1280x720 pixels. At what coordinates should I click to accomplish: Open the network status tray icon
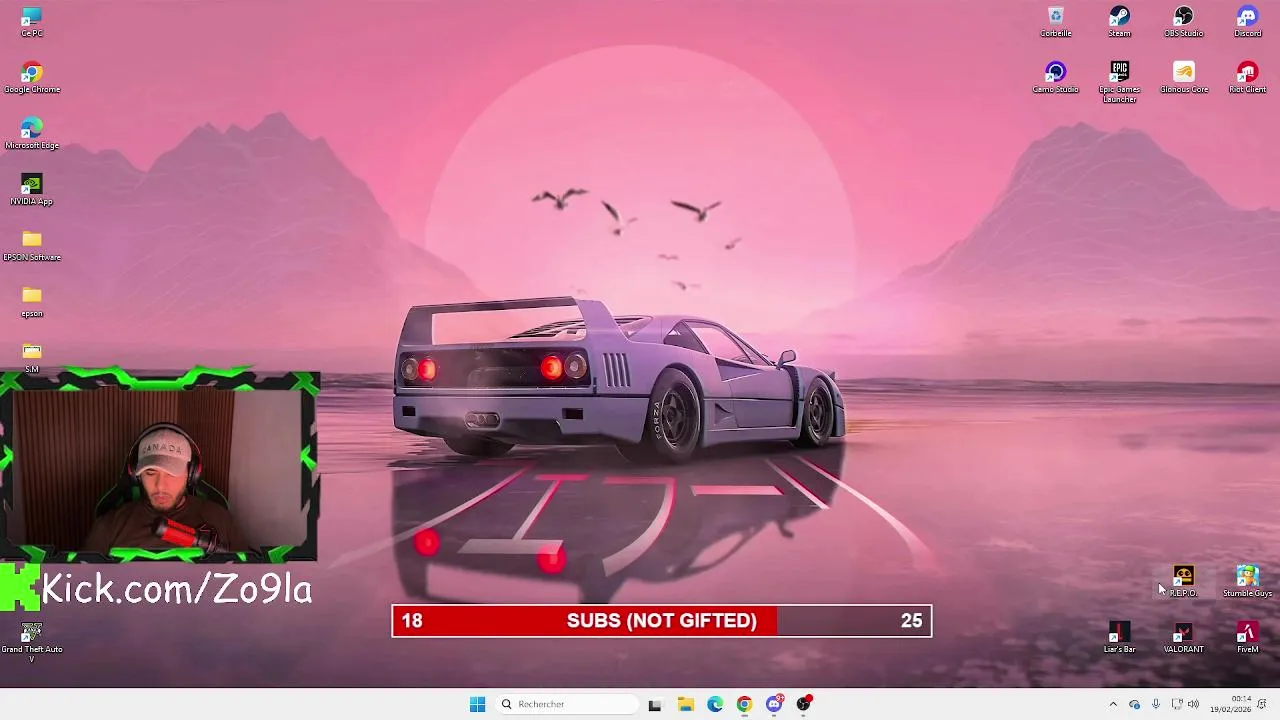point(1177,704)
